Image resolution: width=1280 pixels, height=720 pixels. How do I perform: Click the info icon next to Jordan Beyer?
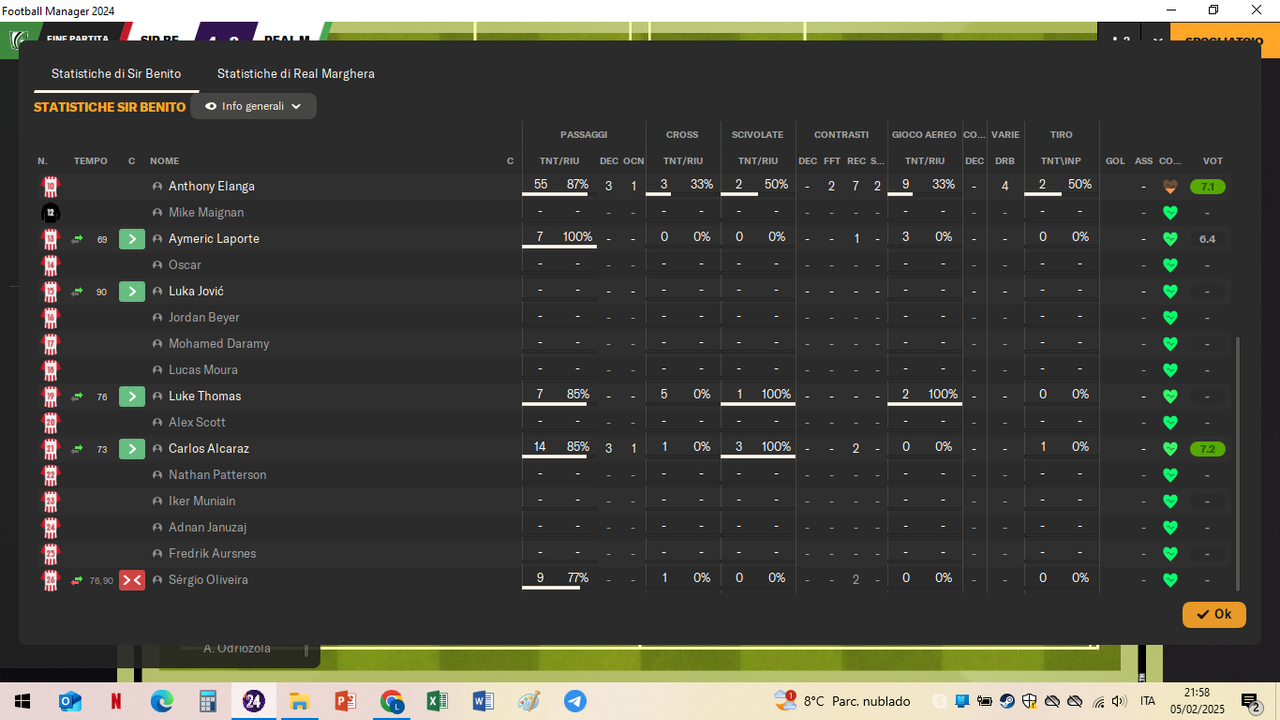tap(157, 317)
